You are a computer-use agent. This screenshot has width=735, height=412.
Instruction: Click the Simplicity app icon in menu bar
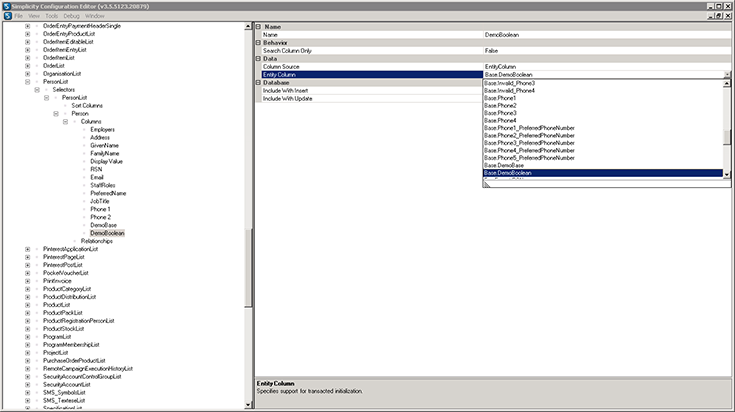tap(8, 16)
